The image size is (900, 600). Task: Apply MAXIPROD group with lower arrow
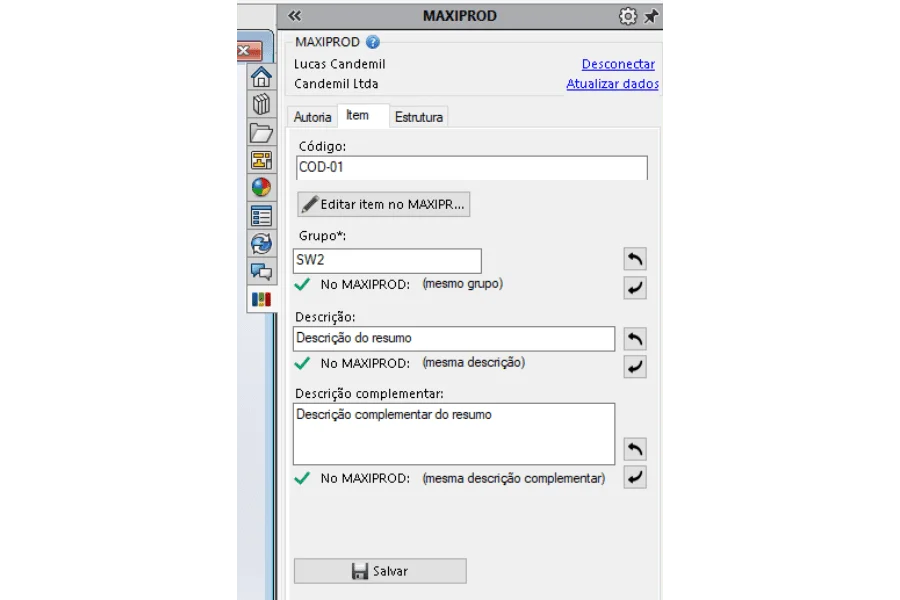[x=635, y=288]
